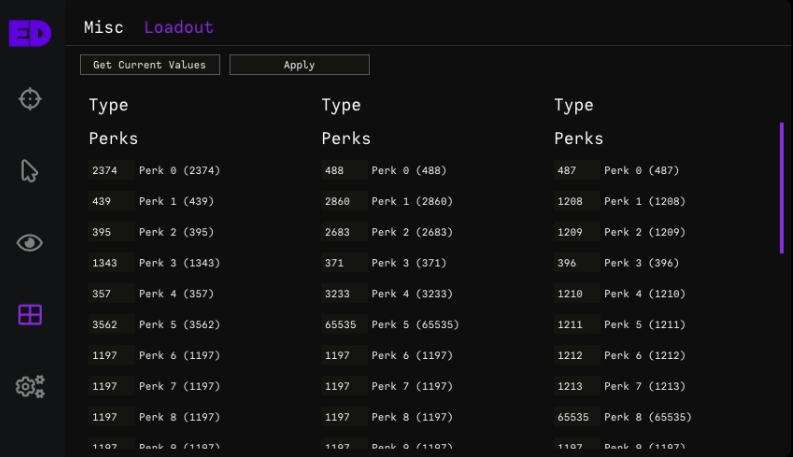Open the eye visuals section

30,243
